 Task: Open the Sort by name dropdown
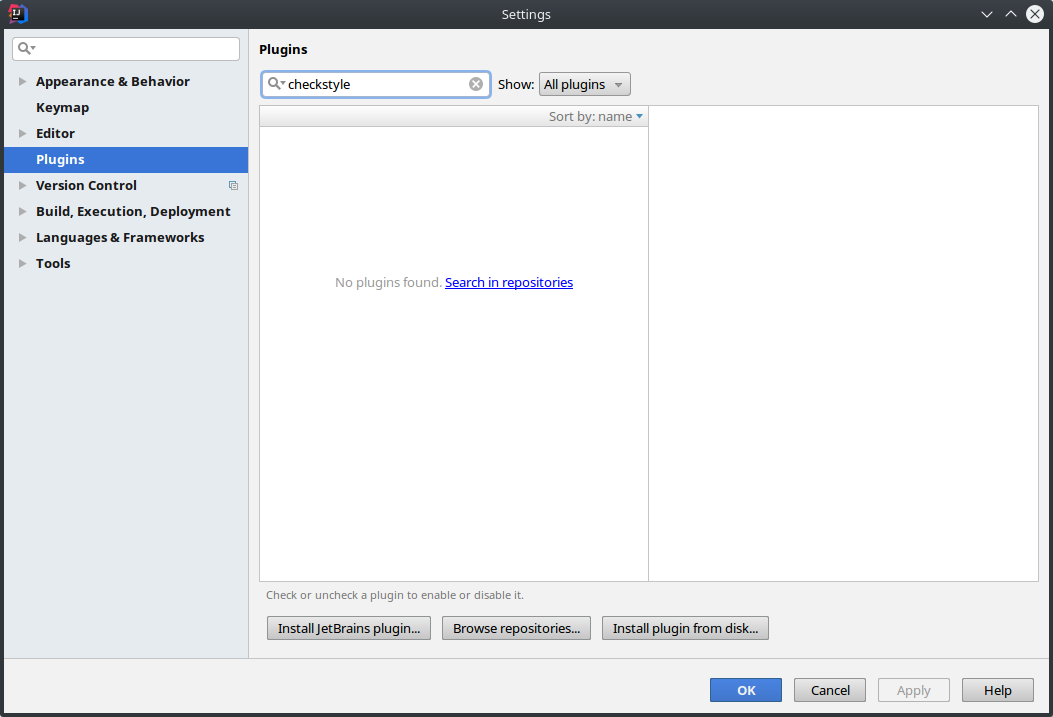point(596,117)
